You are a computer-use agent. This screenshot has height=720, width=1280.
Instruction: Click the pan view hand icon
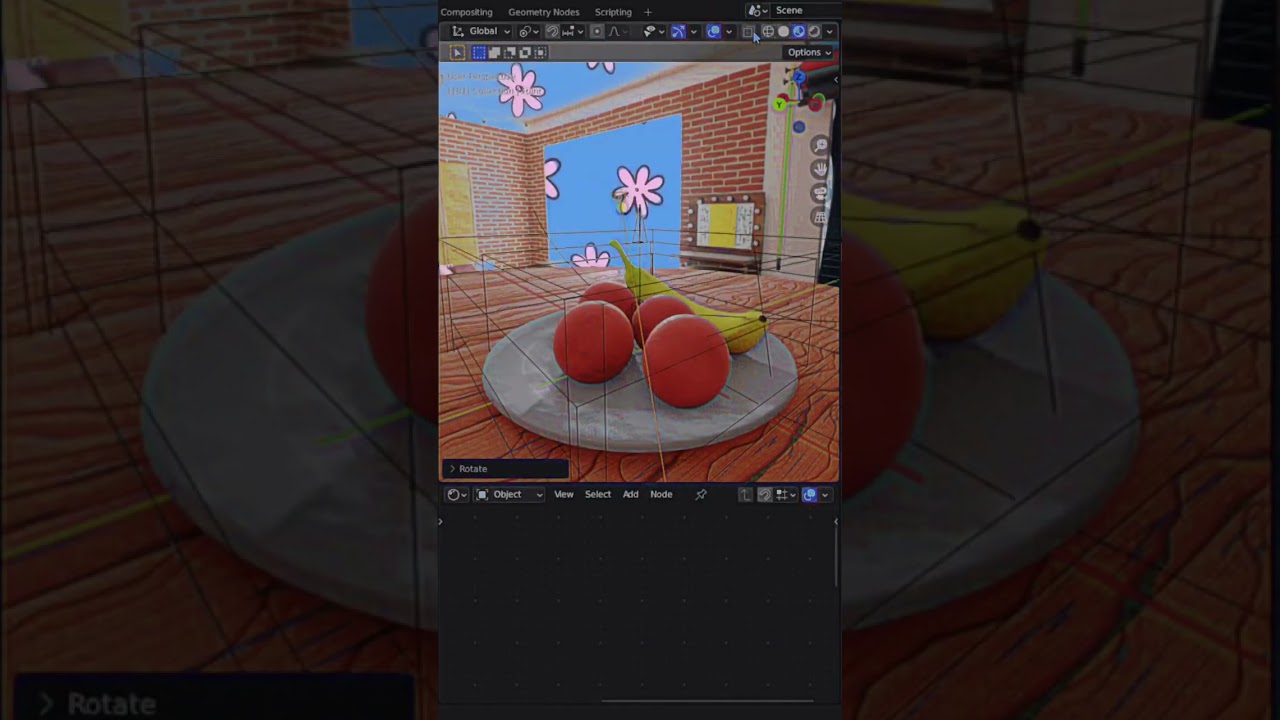coord(820,170)
